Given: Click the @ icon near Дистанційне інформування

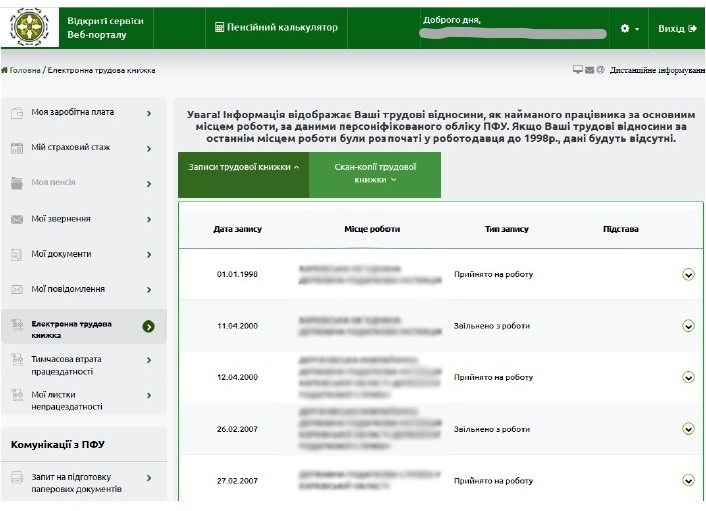Looking at the screenshot, I should (x=600, y=70).
